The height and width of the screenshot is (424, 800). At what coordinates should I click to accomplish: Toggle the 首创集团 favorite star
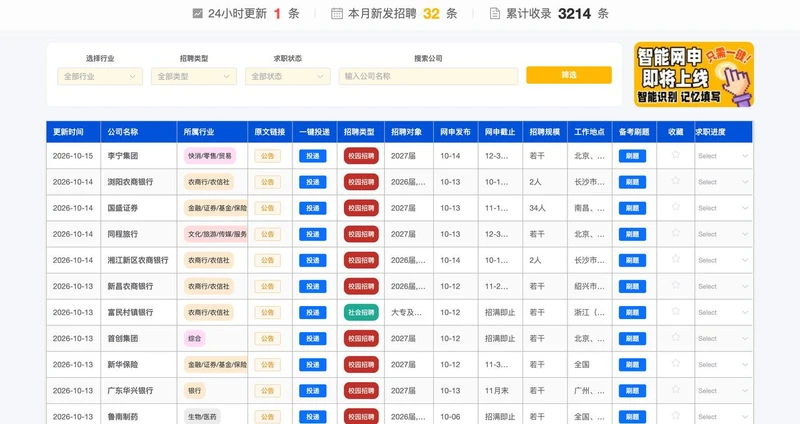point(676,337)
